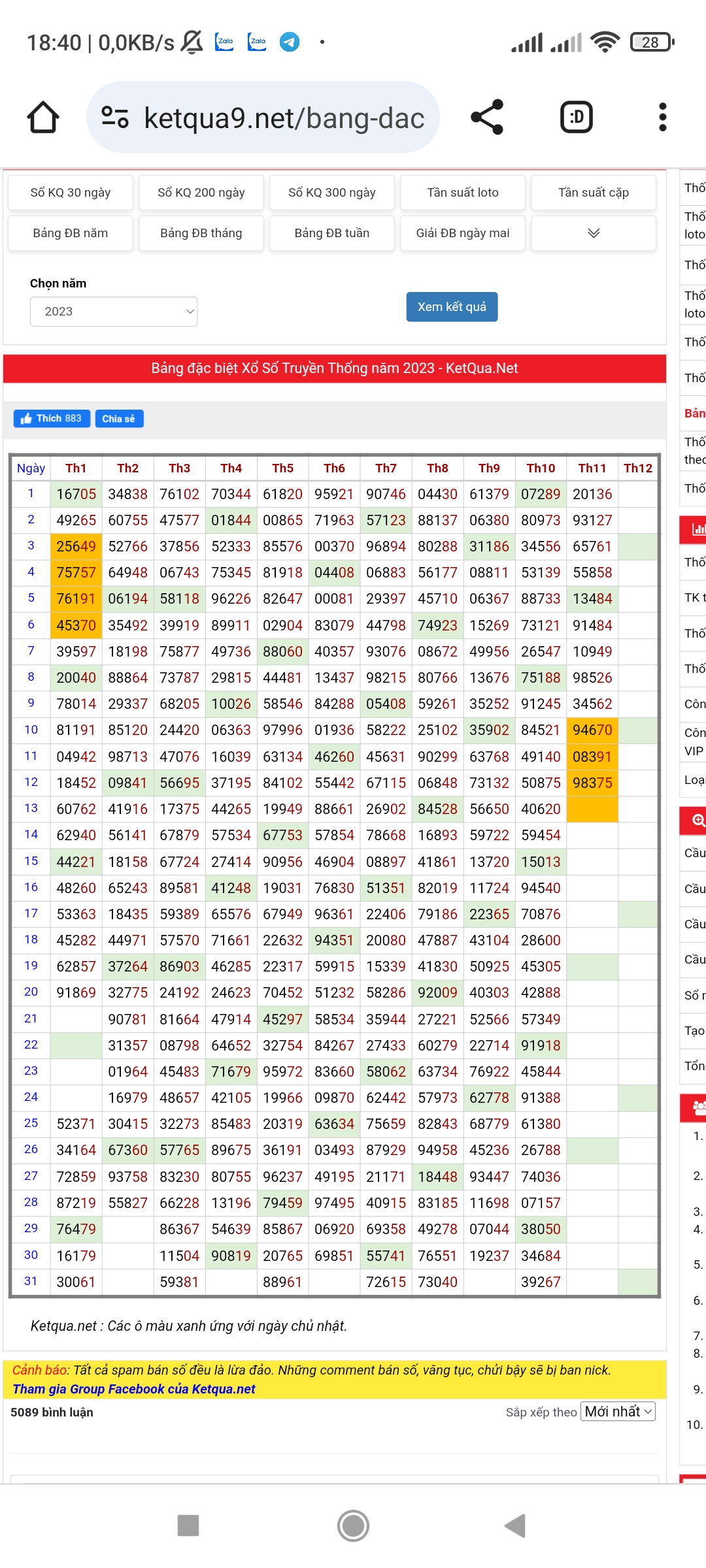This screenshot has height=1568, width=706.
Task: Open Giải ĐB ngày mai tab
Action: click(462, 233)
